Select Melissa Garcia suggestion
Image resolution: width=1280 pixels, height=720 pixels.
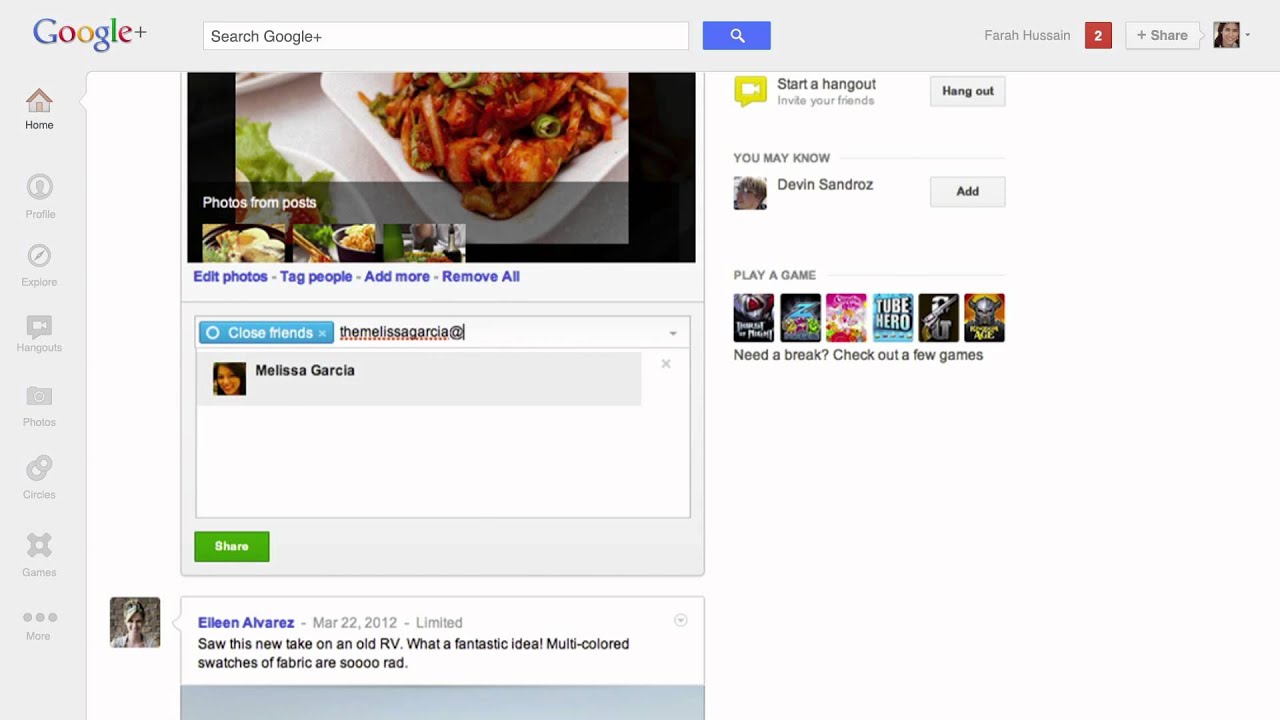pyautogui.click(x=419, y=379)
